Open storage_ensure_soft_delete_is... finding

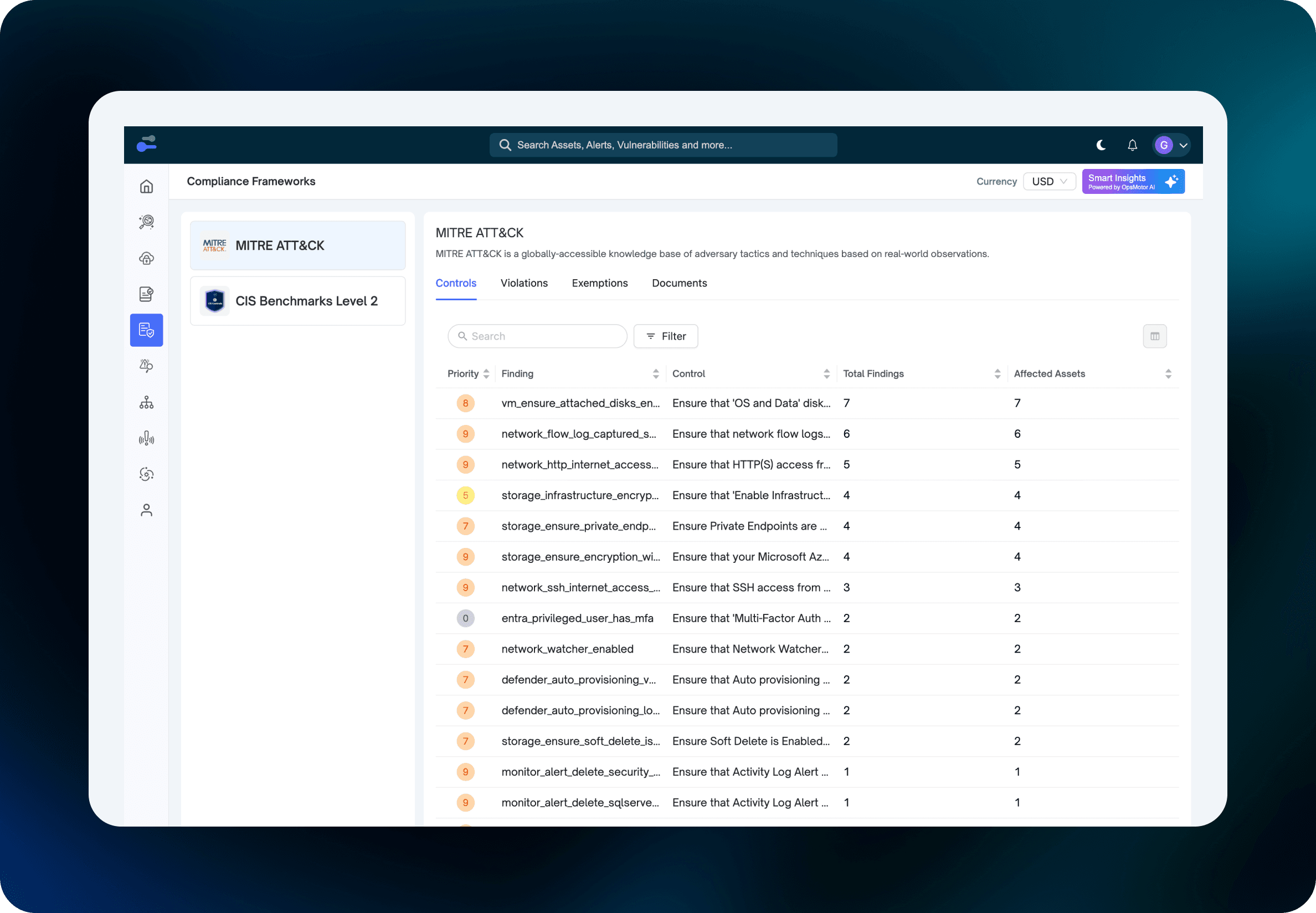pos(580,741)
